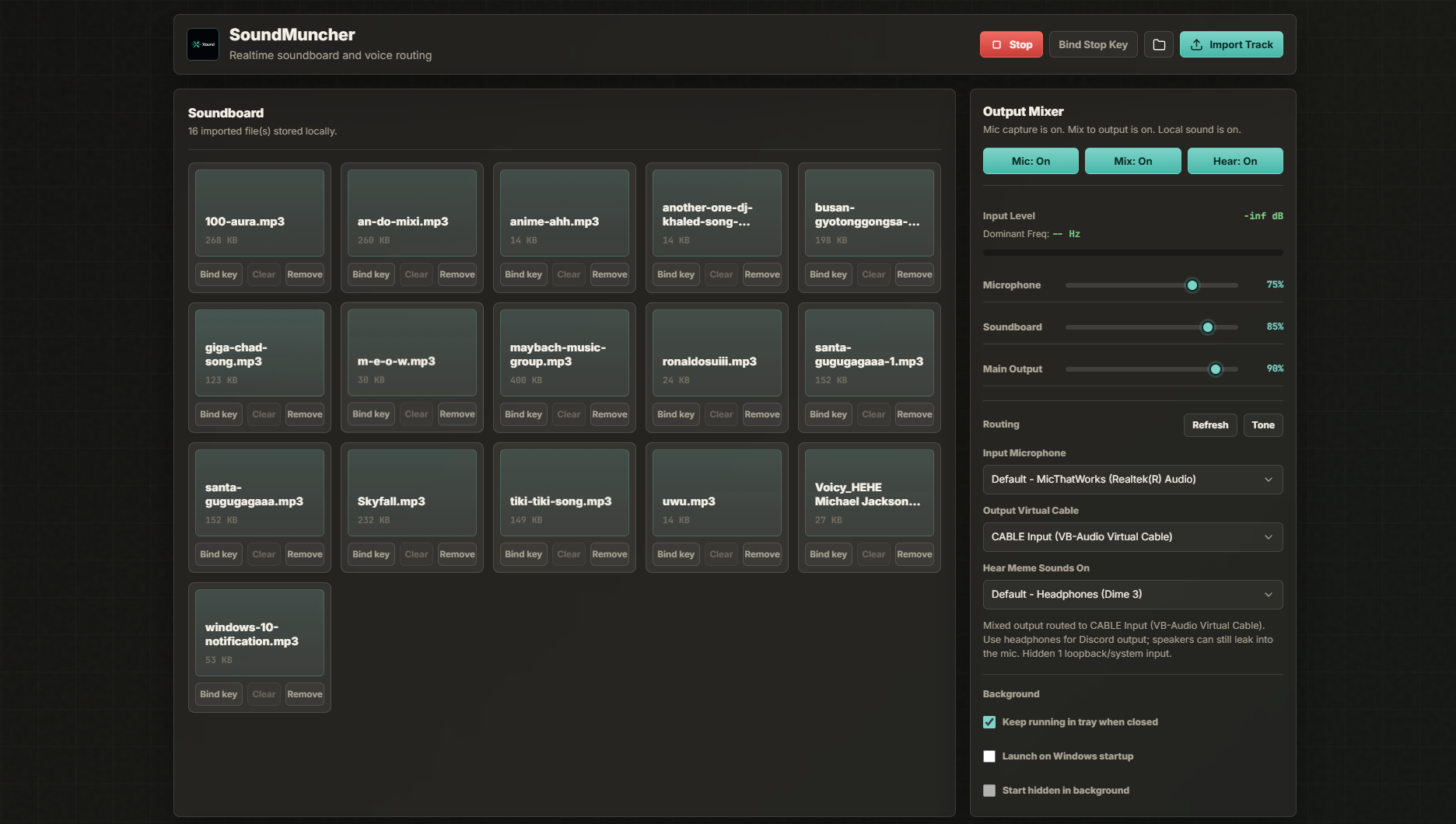This screenshot has height=824, width=1456.
Task: Import a new track
Action: (1231, 44)
